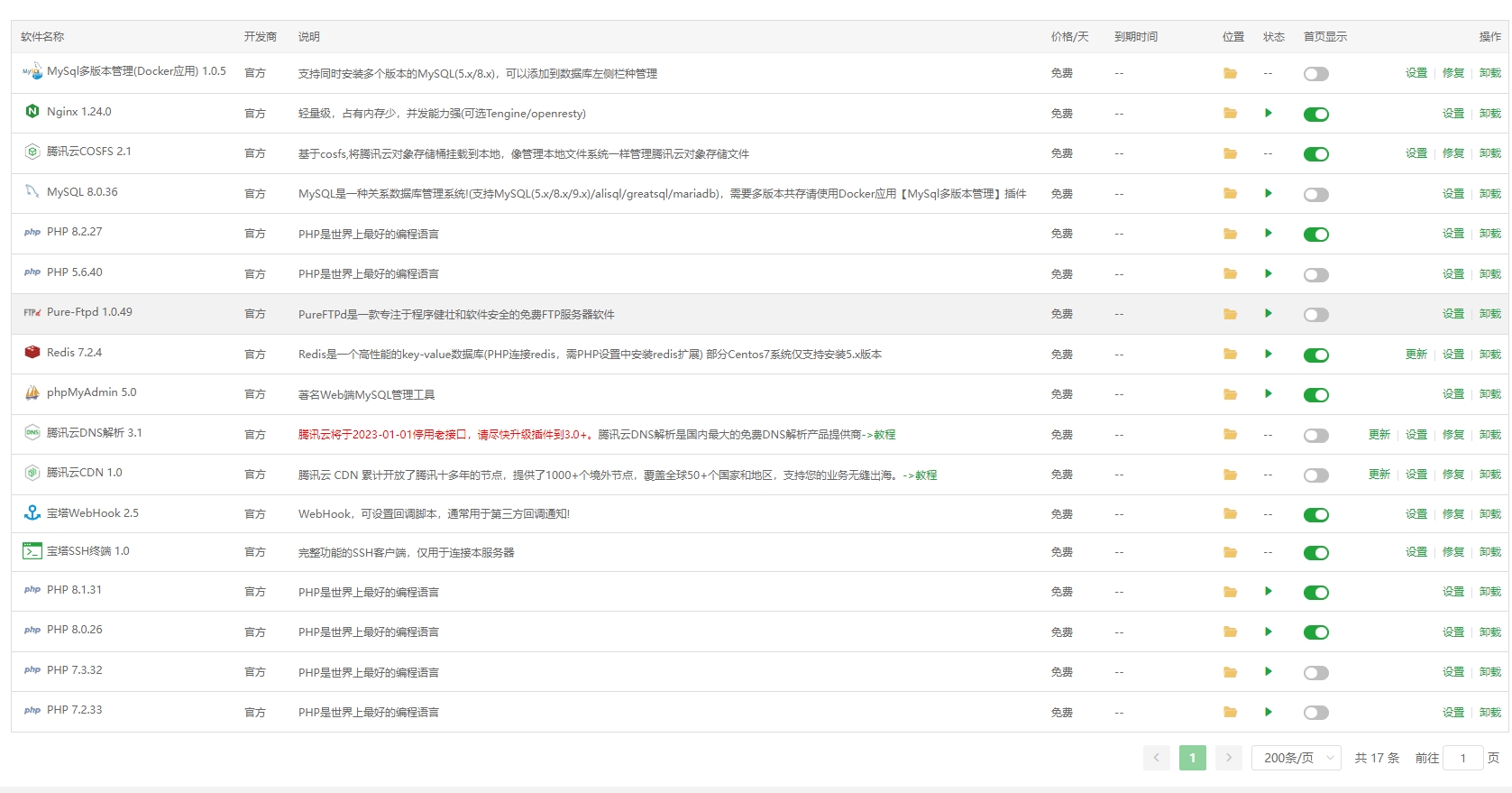Click 设置 for phpMyAdmin 5.0
The width and height of the screenshot is (1512, 793).
click(x=1453, y=394)
